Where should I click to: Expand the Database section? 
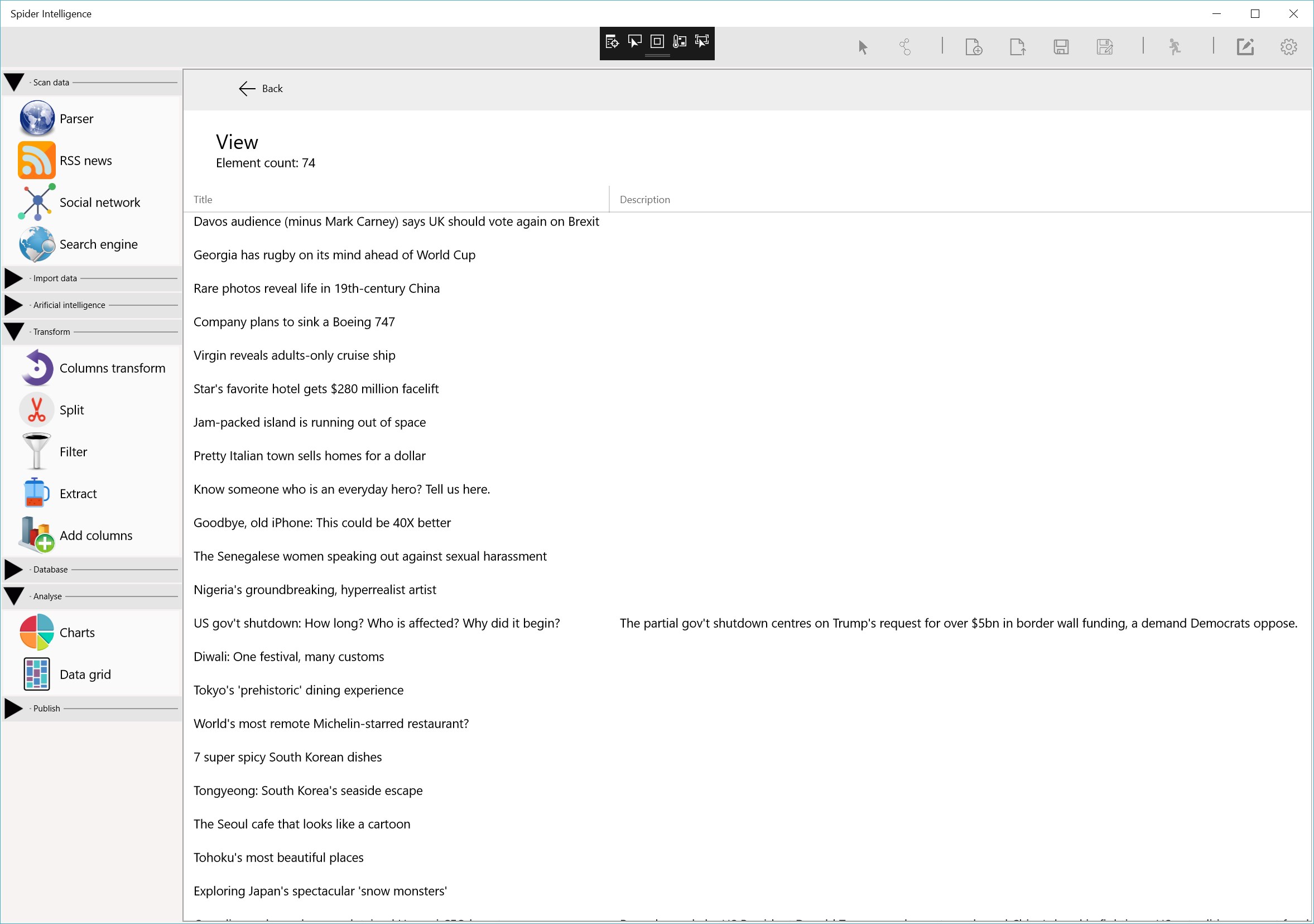click(x=15, y=569)
